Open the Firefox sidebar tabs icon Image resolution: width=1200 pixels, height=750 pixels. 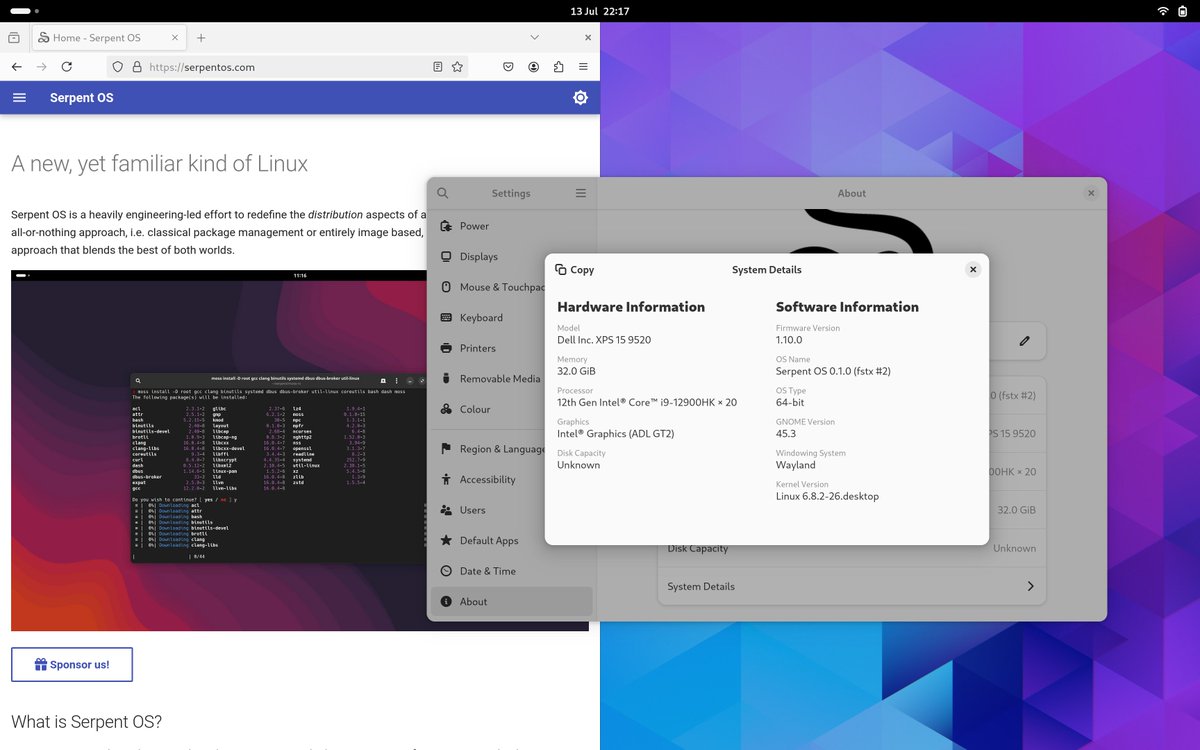coord(14,38)
